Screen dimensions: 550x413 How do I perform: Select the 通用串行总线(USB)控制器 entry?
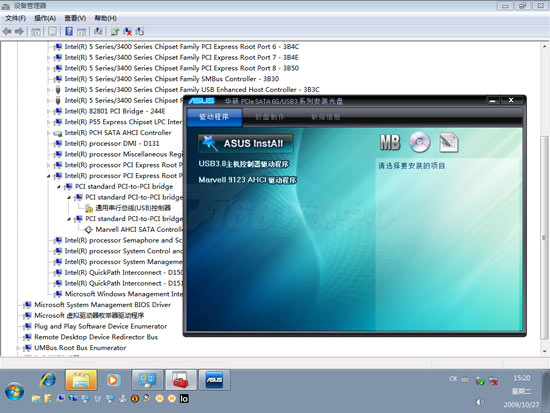(133, 208)
